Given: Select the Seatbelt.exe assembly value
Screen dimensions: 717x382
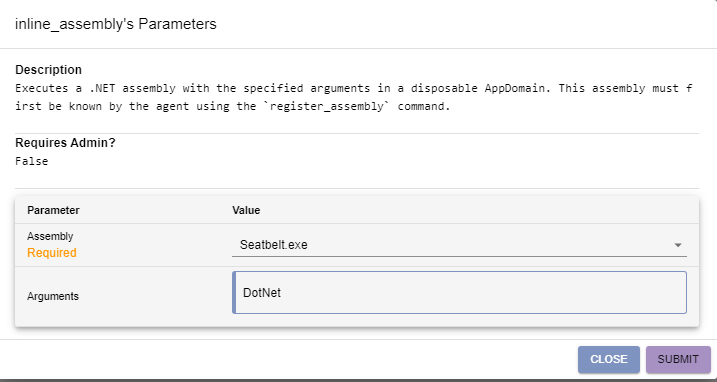Looking at the screenshot, I should pos(273,245).
